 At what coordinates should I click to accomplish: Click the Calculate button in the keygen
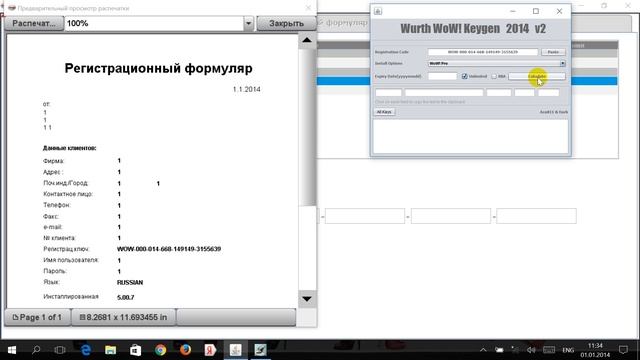click(537, 76)
